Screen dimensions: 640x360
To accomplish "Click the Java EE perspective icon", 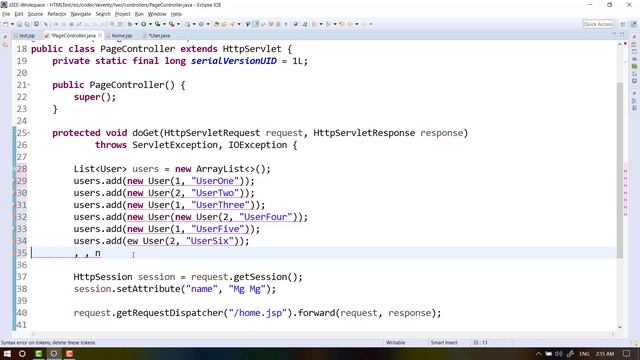I will click(x=633, y=24).
